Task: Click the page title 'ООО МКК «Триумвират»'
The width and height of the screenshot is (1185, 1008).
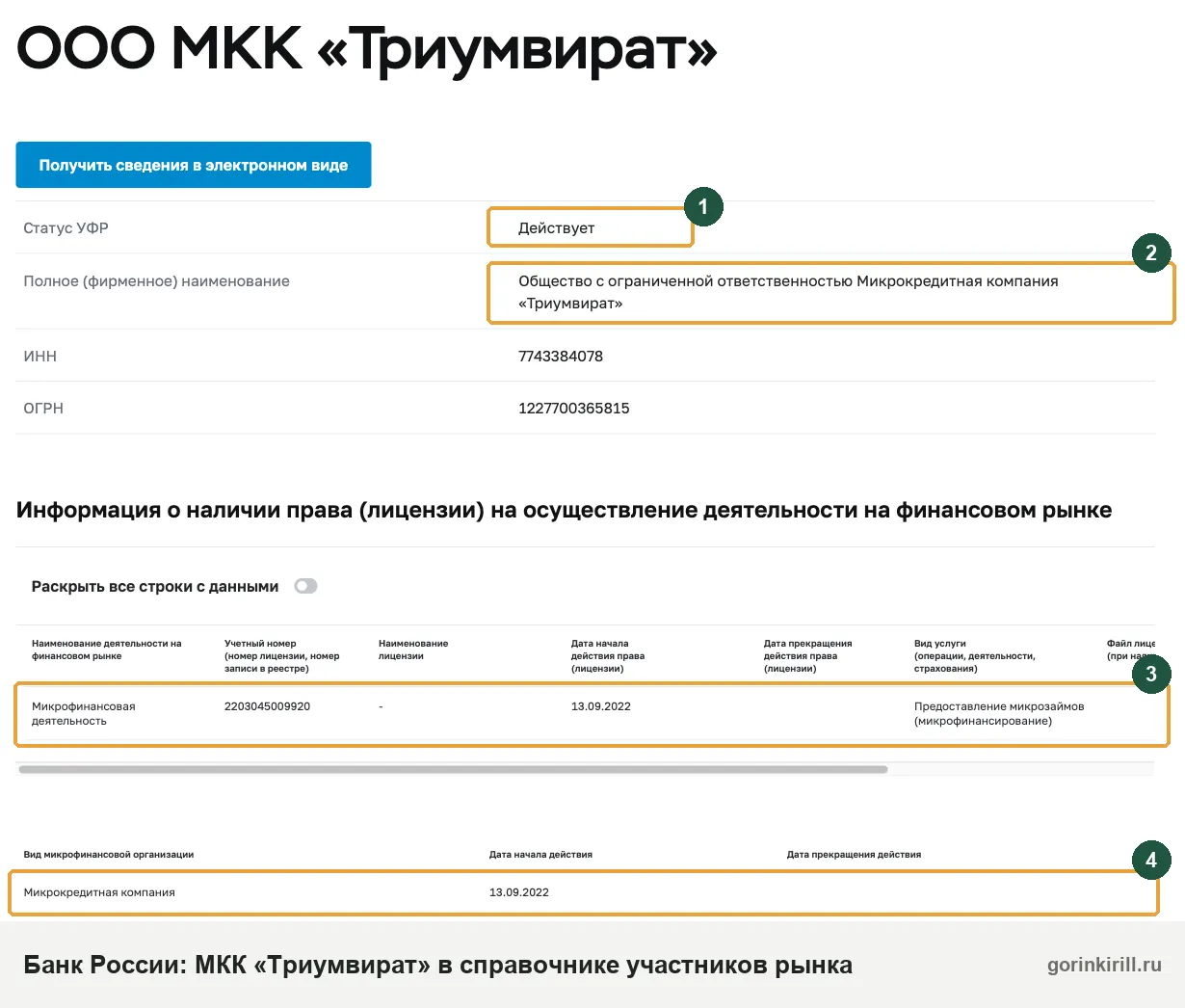Action: click(367, 48)
